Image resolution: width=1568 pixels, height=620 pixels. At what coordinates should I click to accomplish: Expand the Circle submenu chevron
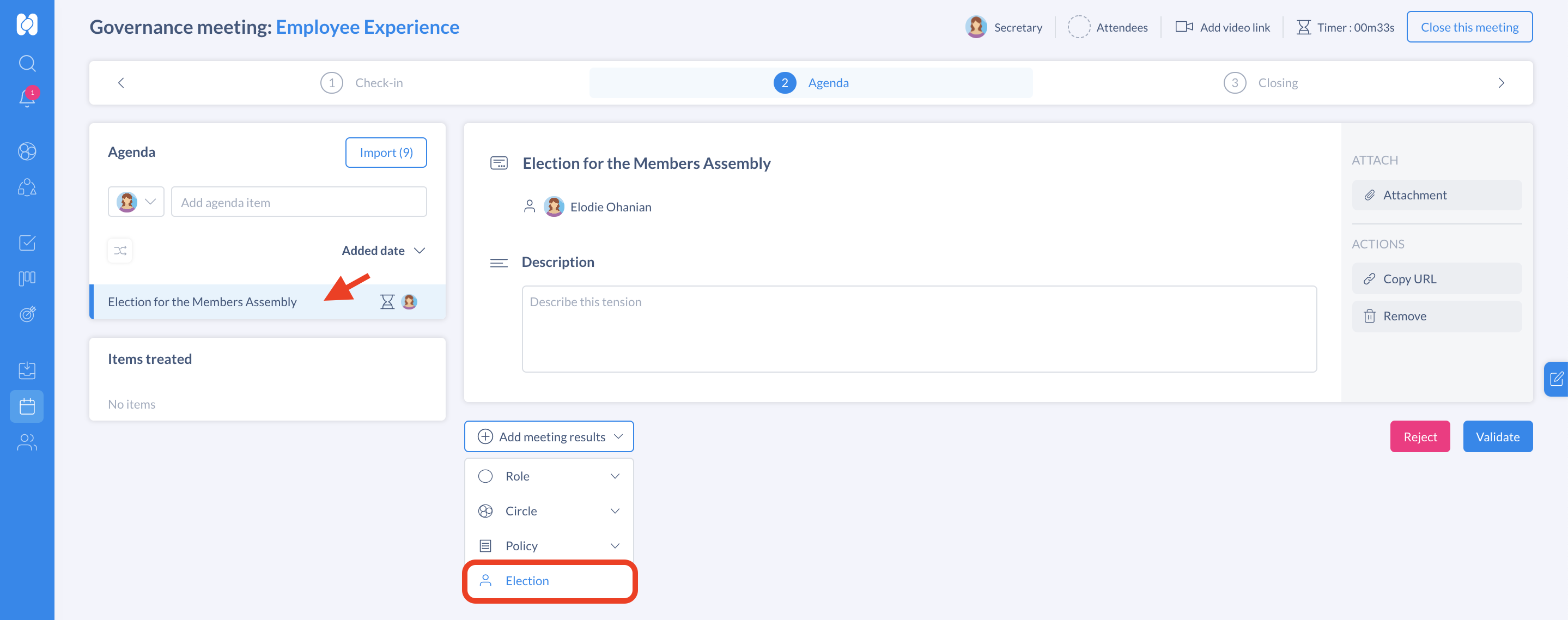tap(615, 510)
